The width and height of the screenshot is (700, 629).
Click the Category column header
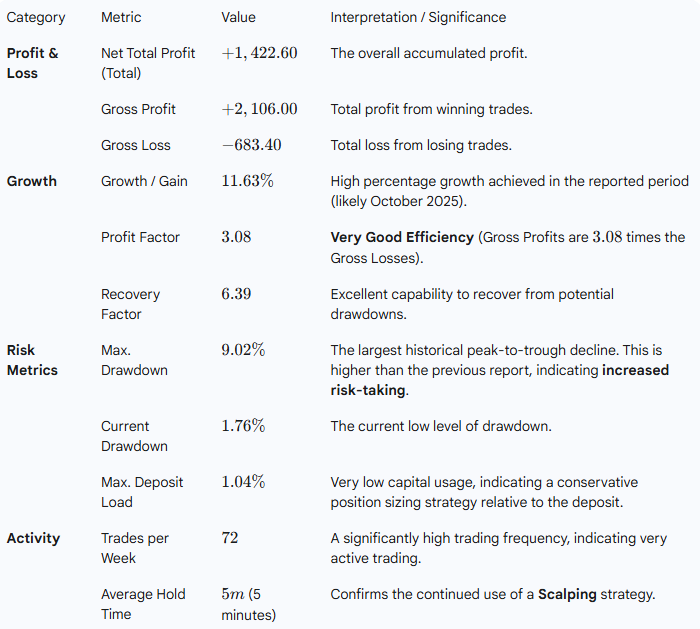[36, 17]
